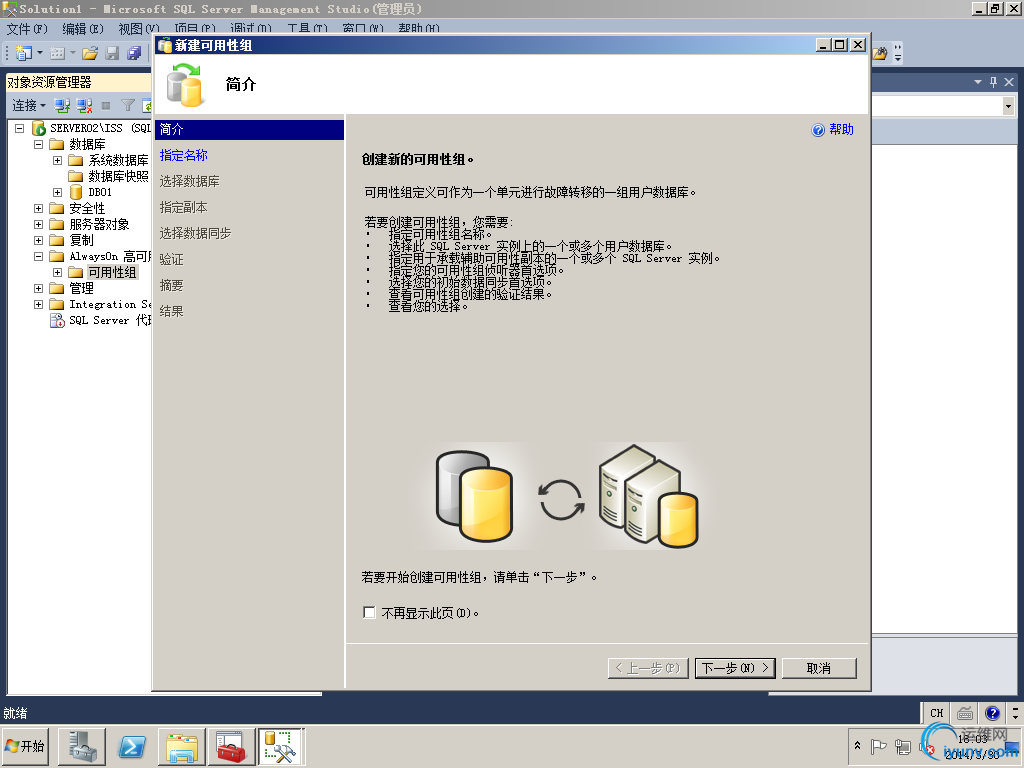Collapse the SERVER02\ISS server node

(20, 128)
